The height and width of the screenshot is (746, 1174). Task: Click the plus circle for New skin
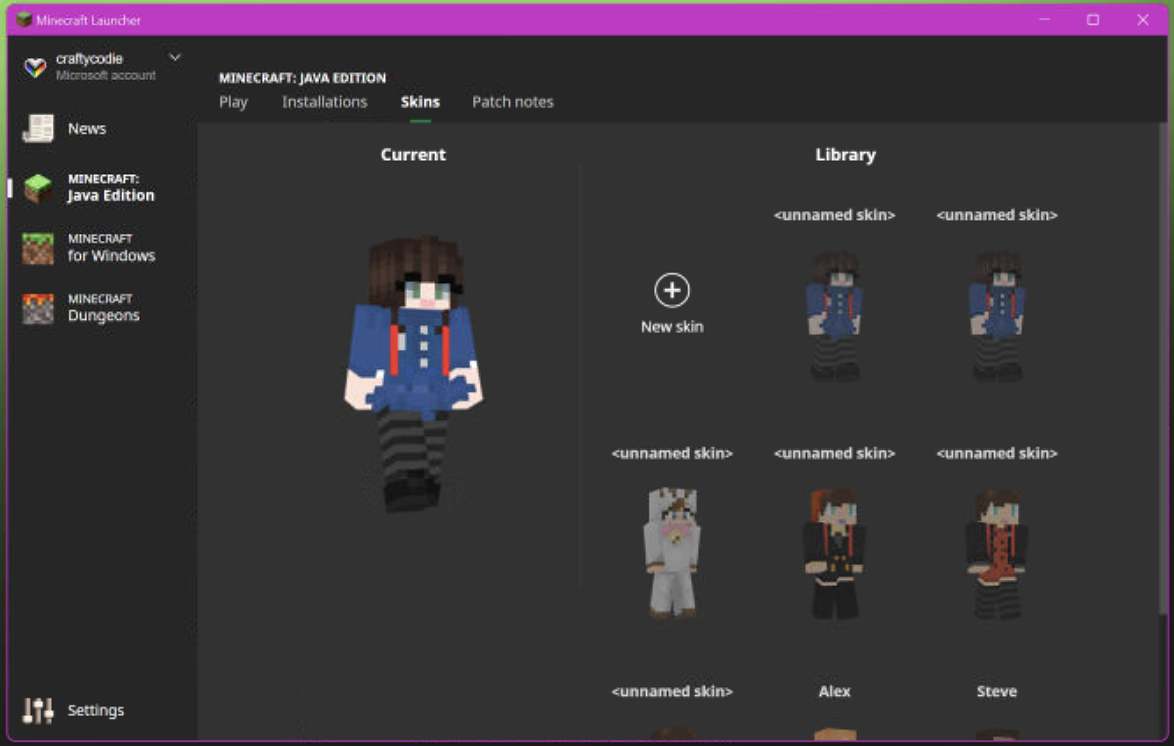point(672,290)
